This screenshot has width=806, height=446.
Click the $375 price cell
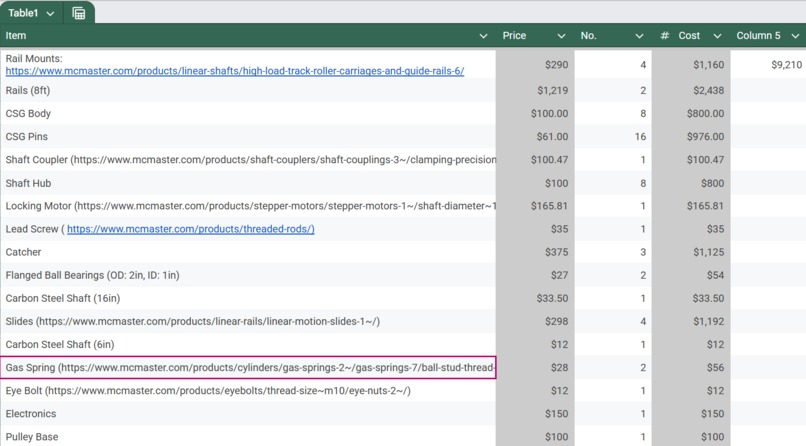(x=535, y=252)
